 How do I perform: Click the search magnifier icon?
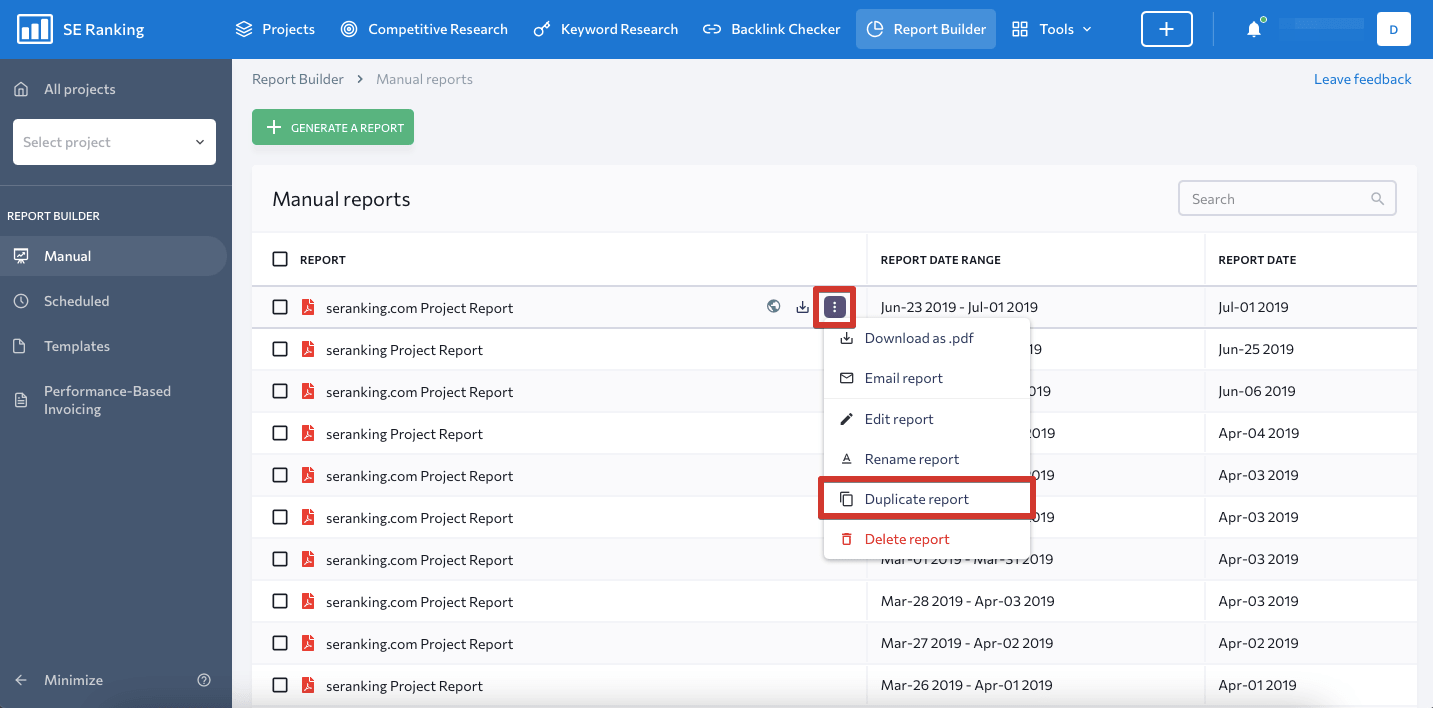pyautogui.click(x=1377, y=198)
